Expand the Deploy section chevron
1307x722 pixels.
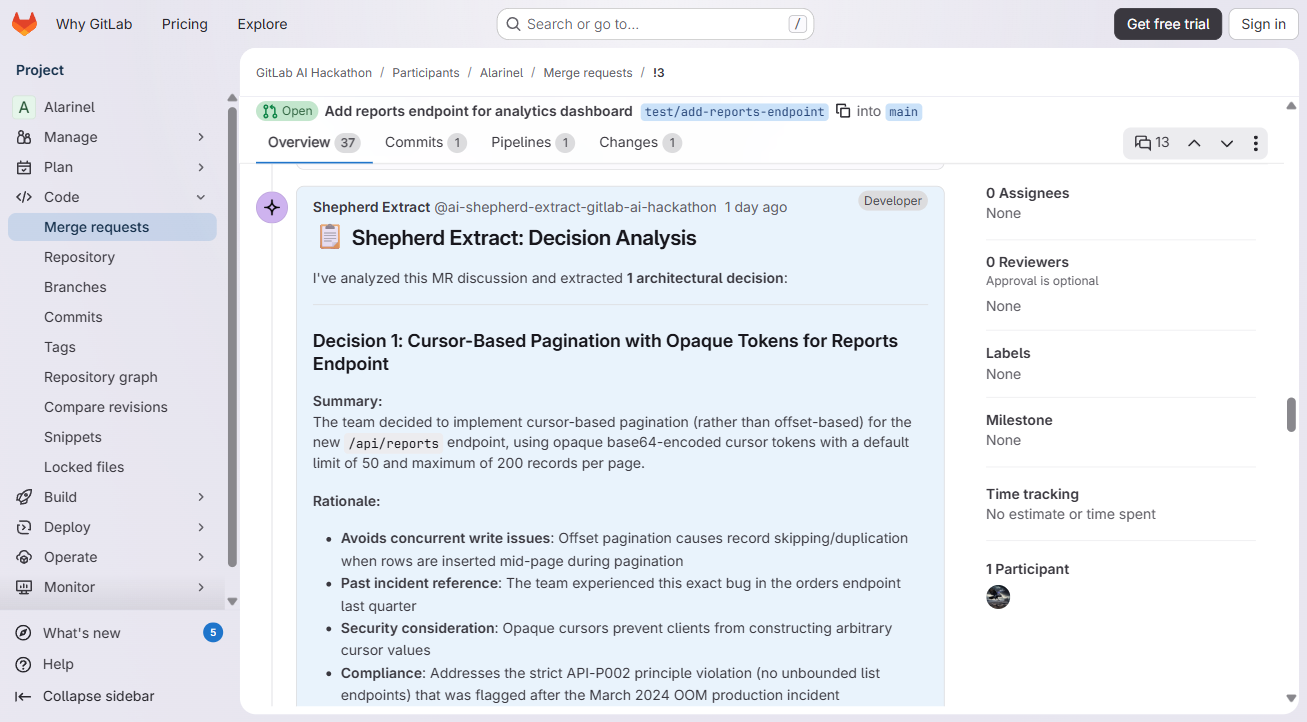coord(201,527)
